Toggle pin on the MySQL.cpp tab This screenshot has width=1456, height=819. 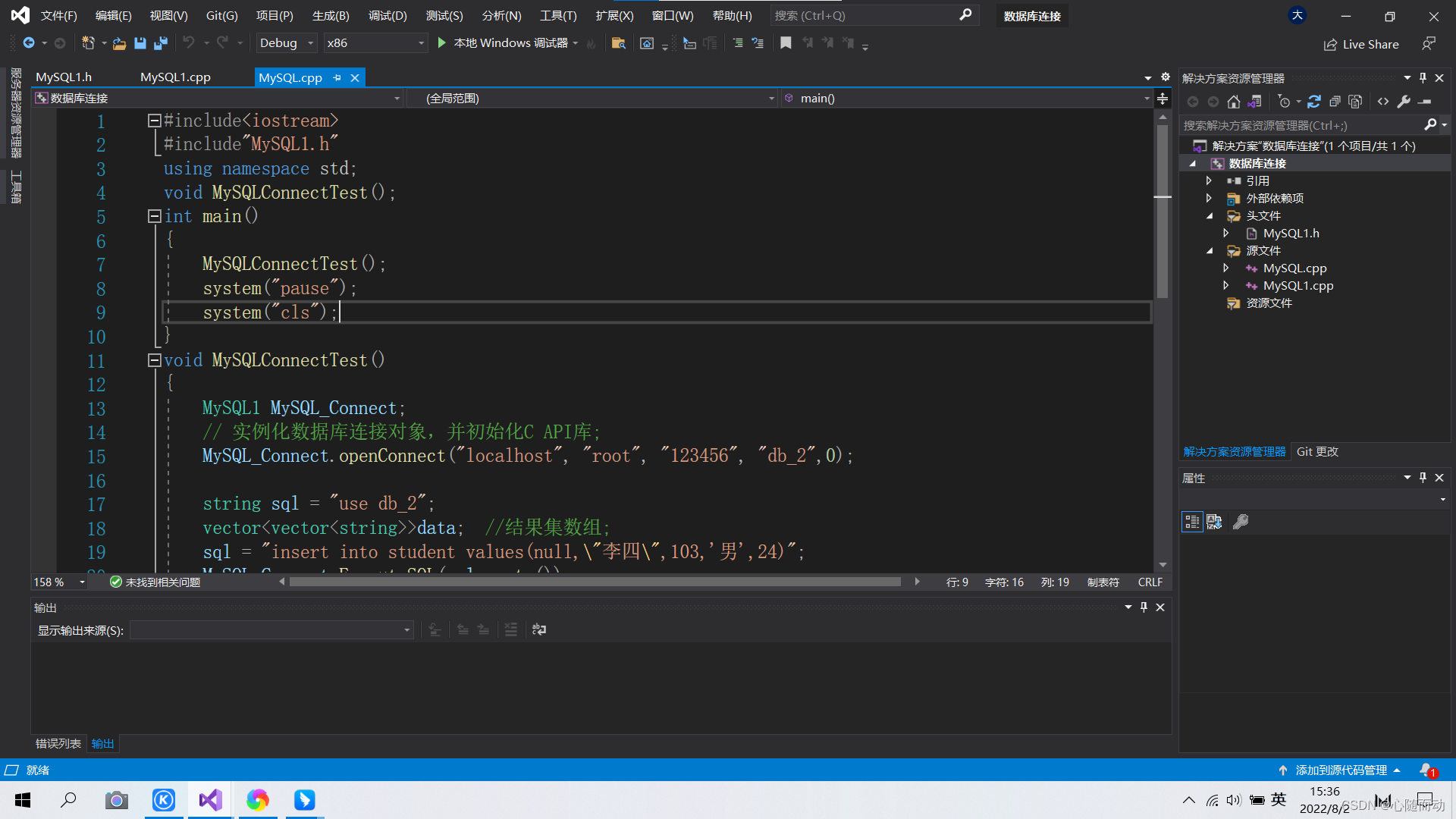(337, 77)
